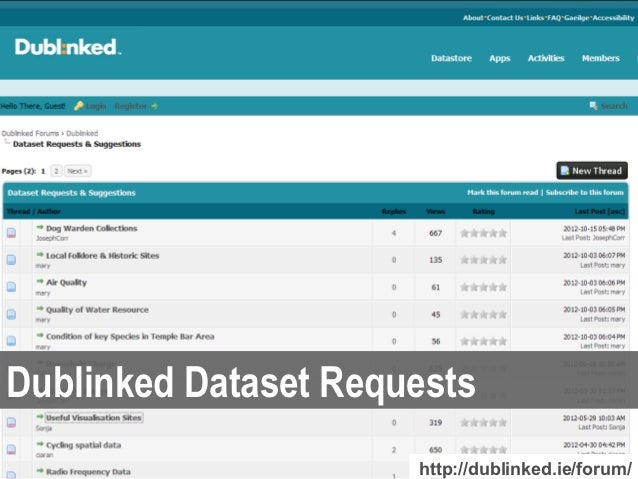
Task: Open Cycling spatial data thread
Action: pyautogui.click(x=83, y=445)
